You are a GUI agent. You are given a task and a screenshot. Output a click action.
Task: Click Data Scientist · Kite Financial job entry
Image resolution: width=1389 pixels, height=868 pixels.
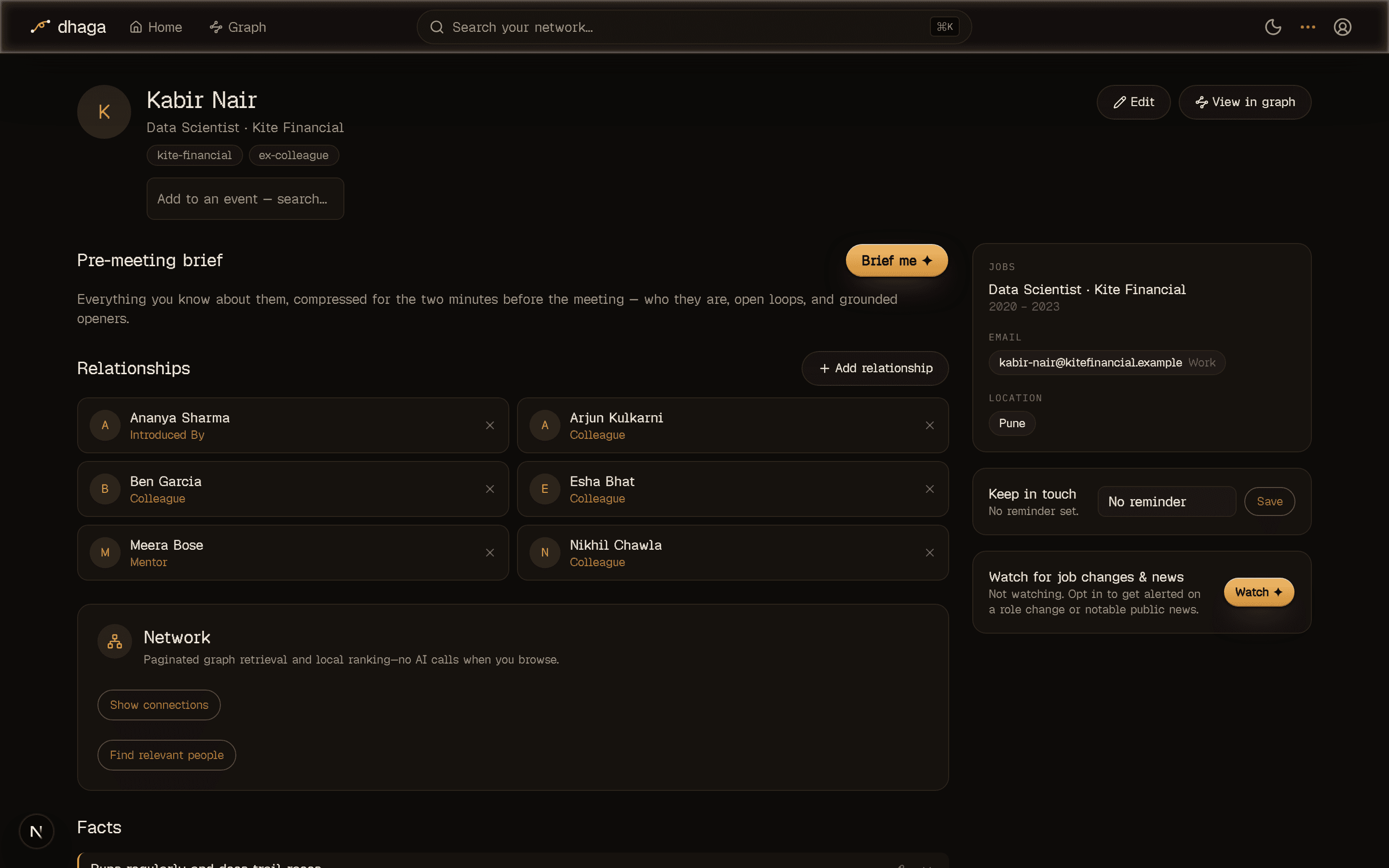(x=1087, y=290)
